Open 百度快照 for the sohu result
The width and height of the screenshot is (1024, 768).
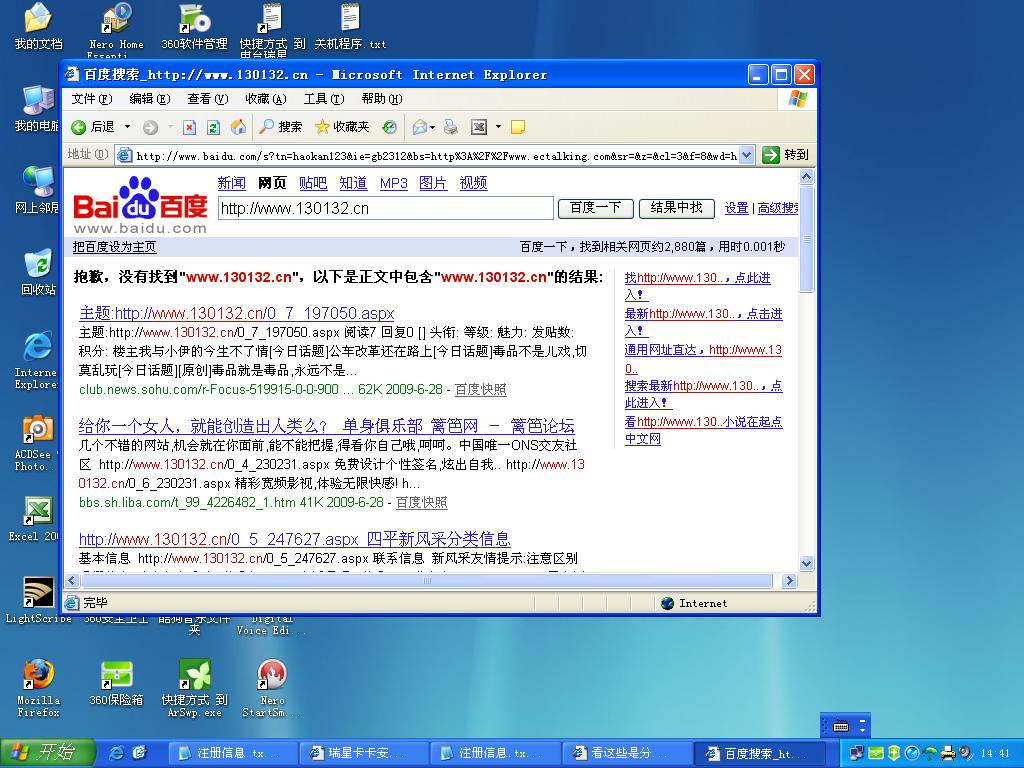point(481,390)
